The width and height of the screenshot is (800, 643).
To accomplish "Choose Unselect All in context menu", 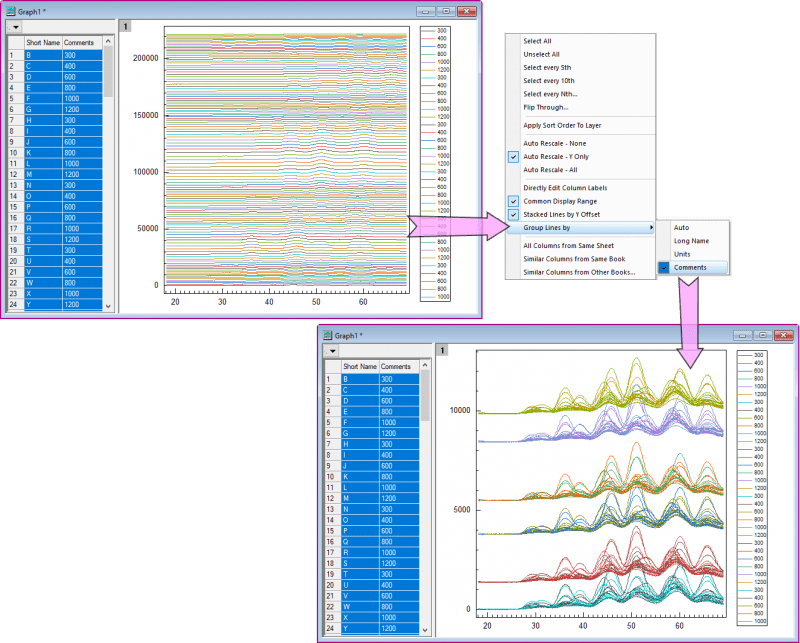I will pos(541,54).
